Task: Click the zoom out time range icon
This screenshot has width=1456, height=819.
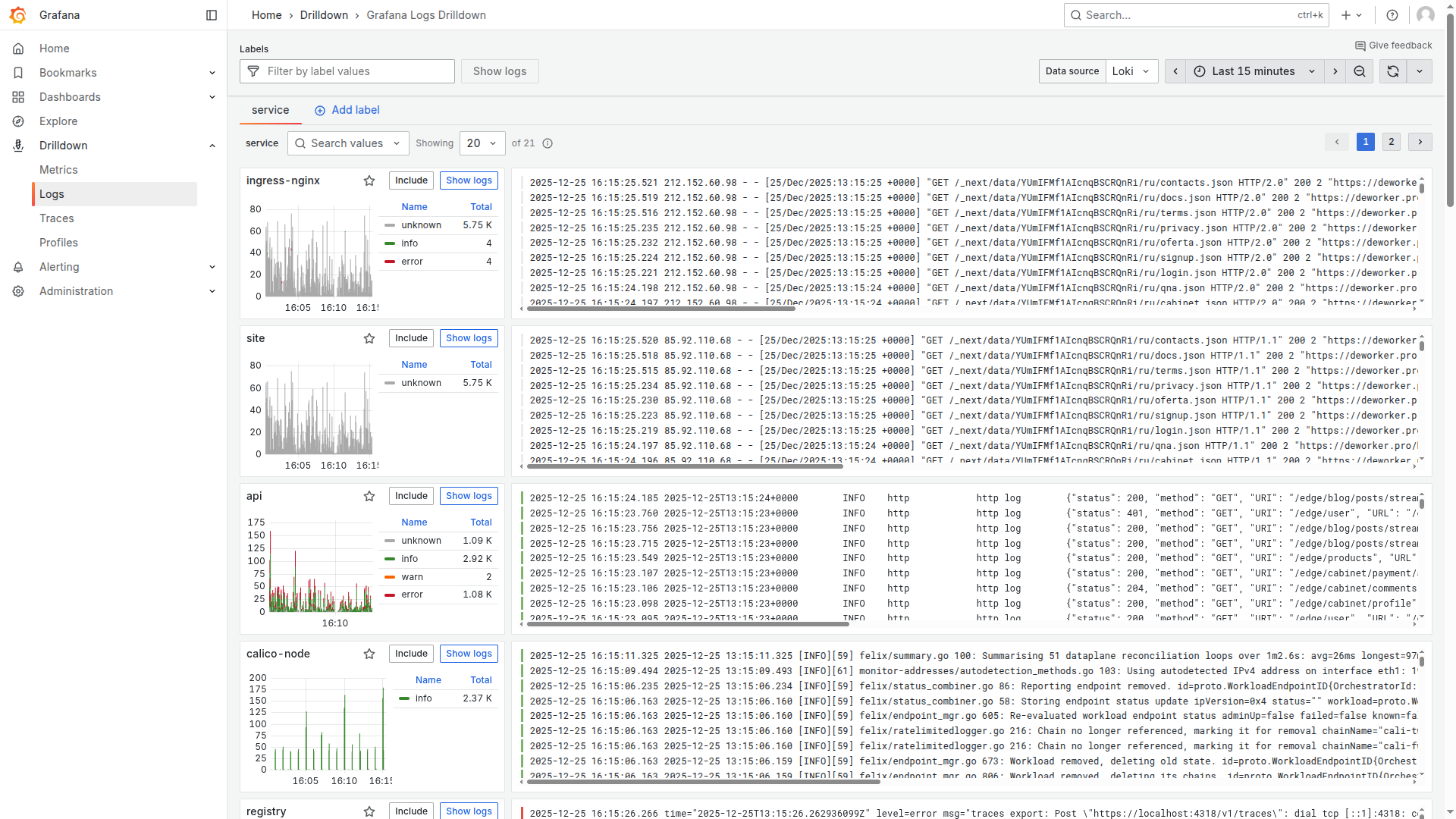Action: click(1360, 71)
